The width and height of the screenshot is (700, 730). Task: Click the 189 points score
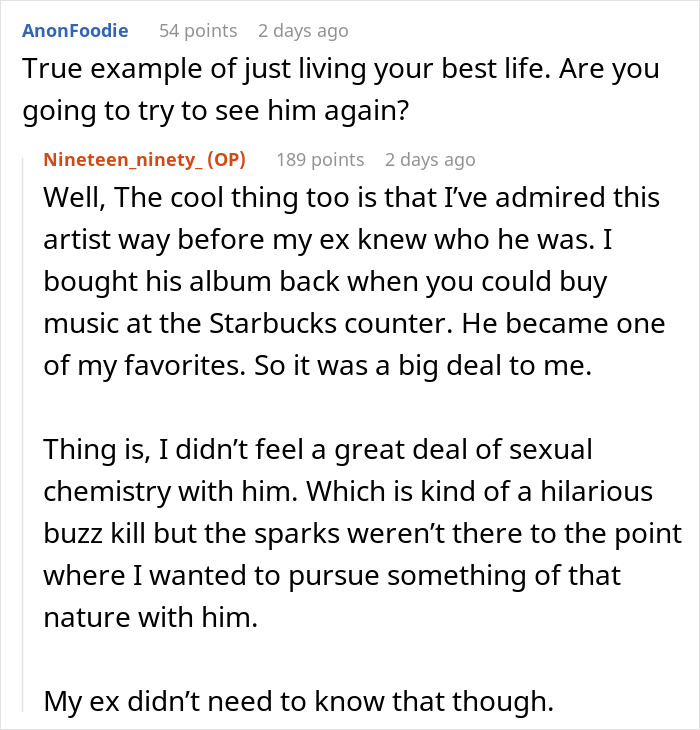coord(320,160)
